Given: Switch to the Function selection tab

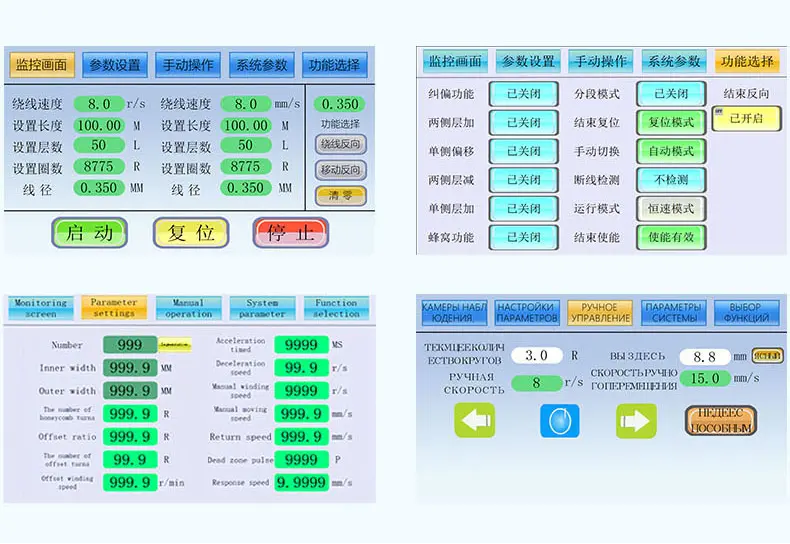Looking at the screenshot, I should [336, 308].
